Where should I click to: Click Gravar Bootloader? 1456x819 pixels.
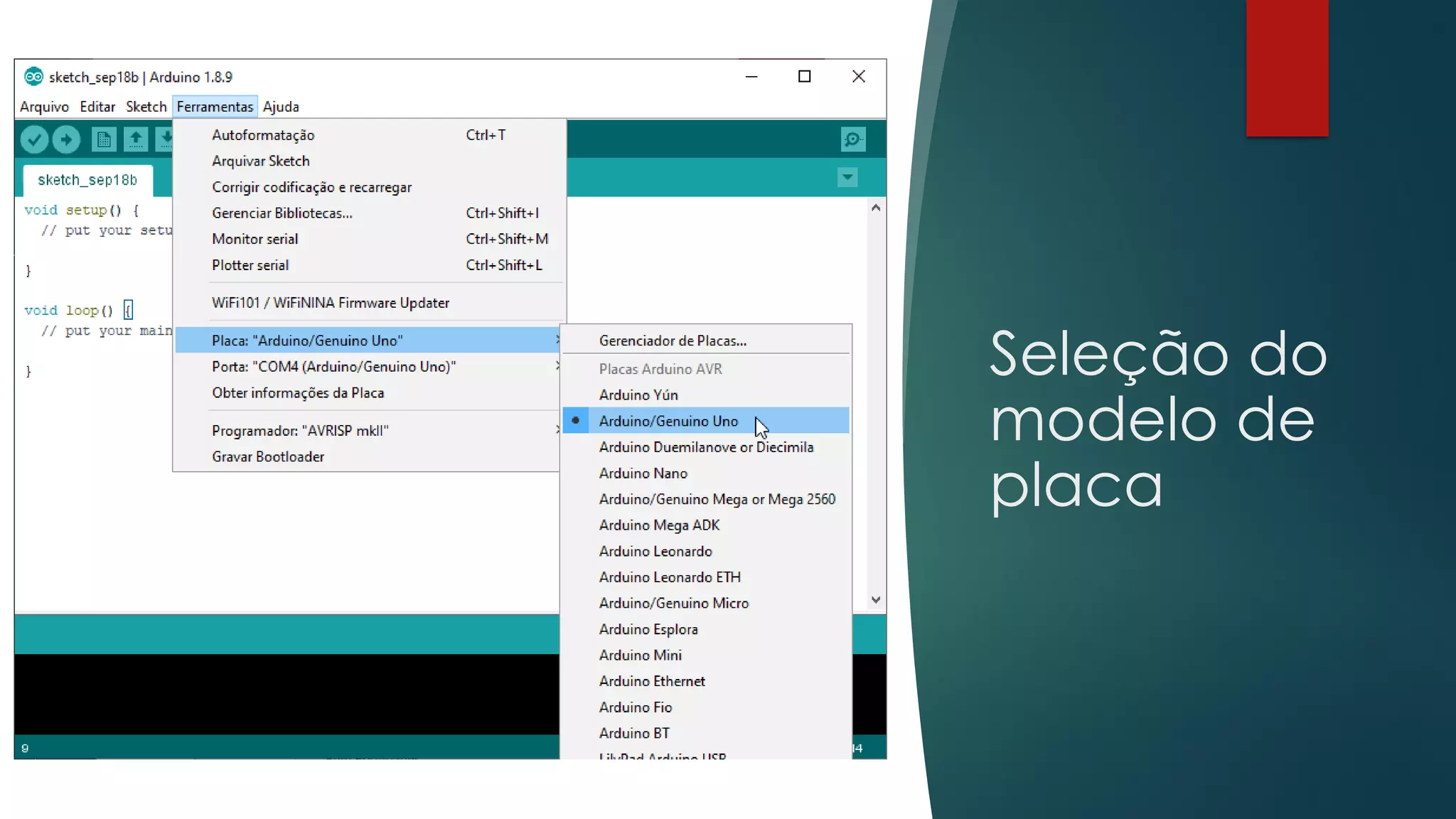point(268,457)
